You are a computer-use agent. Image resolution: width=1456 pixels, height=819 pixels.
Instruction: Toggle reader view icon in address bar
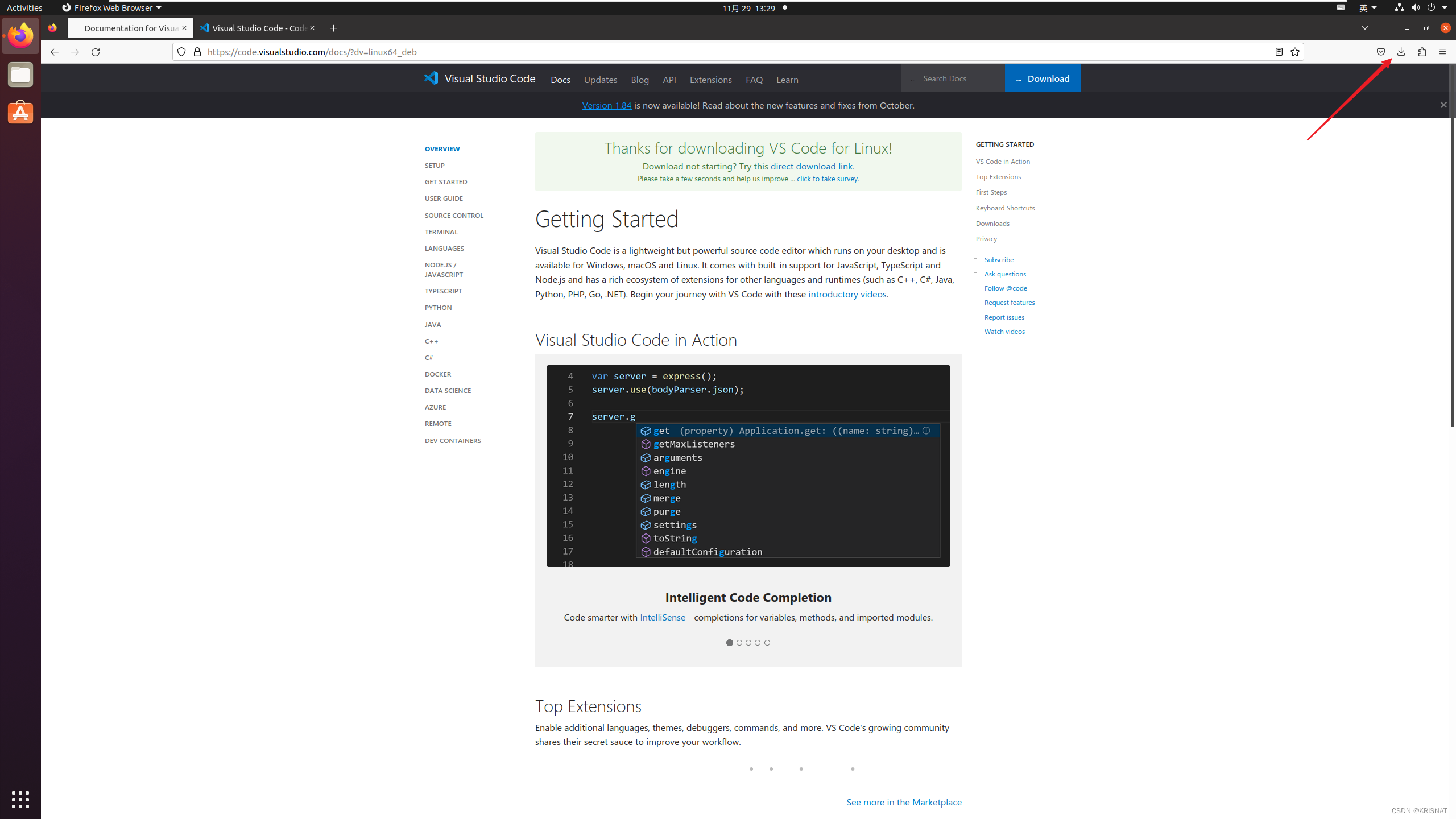(x=1279, y=52)
